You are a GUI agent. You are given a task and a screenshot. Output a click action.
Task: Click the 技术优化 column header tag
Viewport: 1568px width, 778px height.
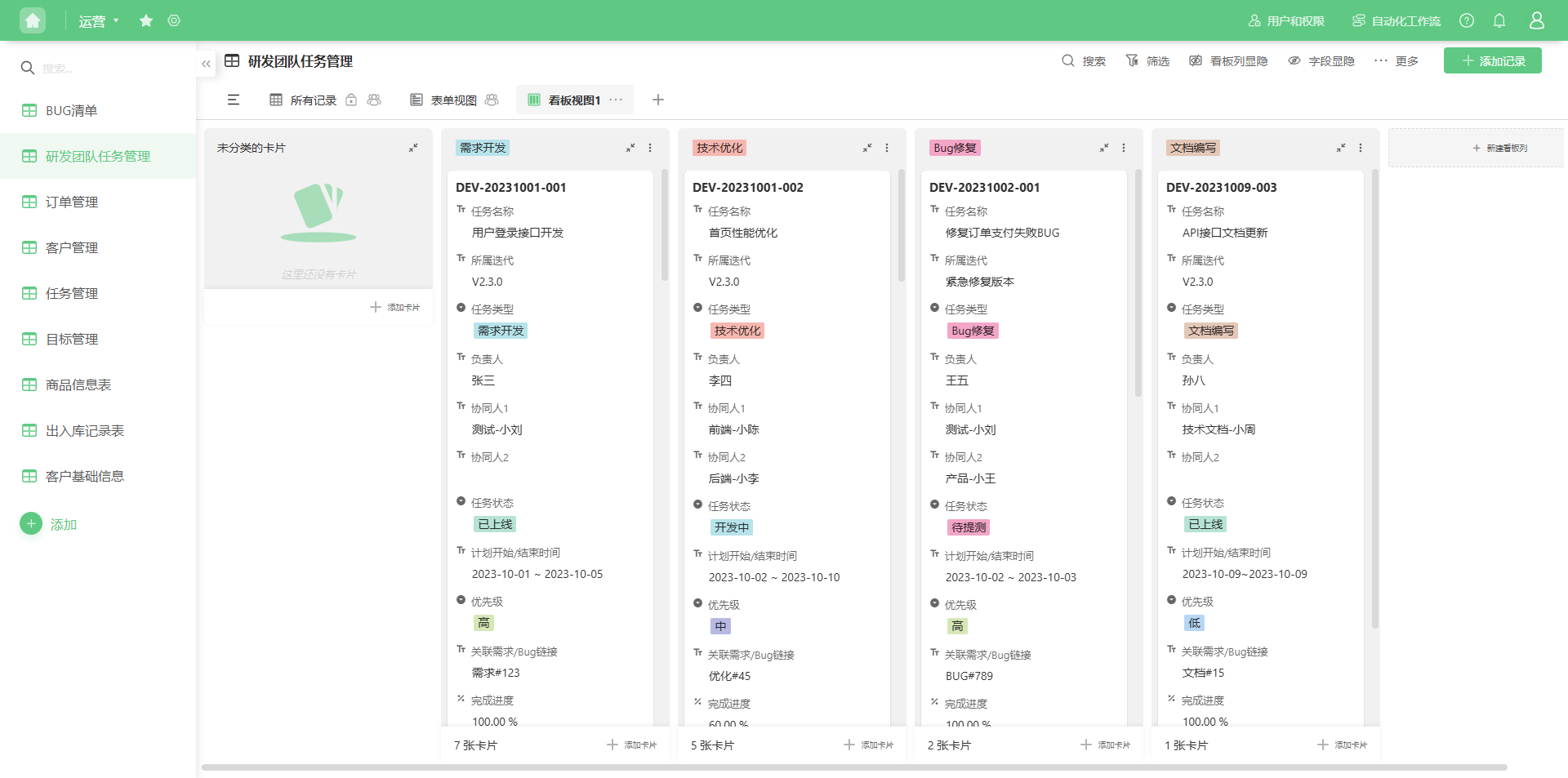[720, 148]
